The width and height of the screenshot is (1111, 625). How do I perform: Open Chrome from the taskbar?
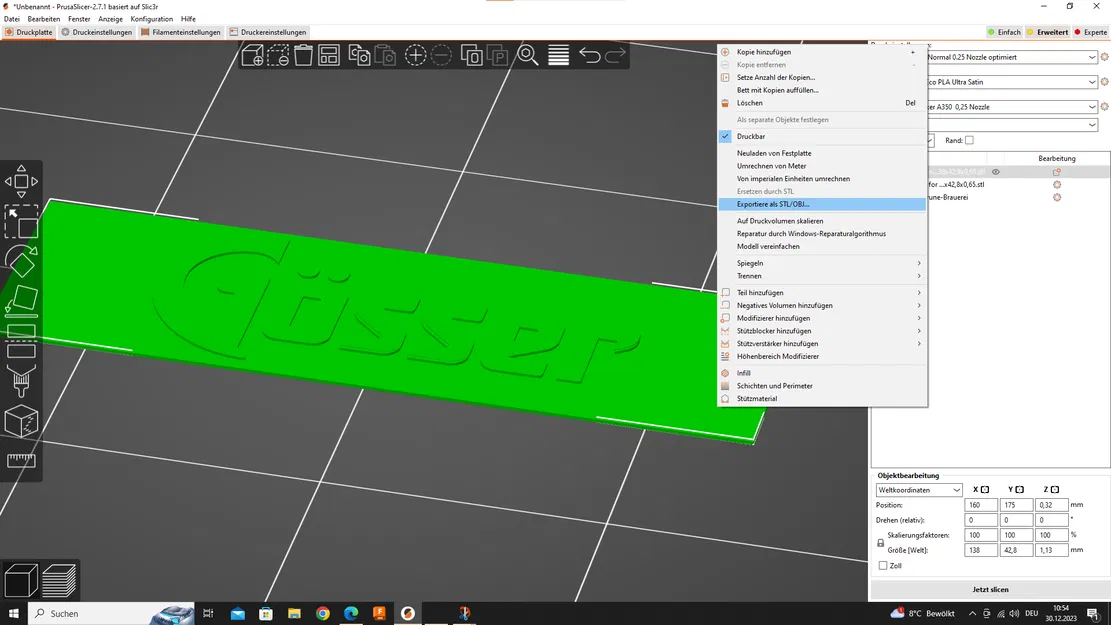(x=323, y=614)
